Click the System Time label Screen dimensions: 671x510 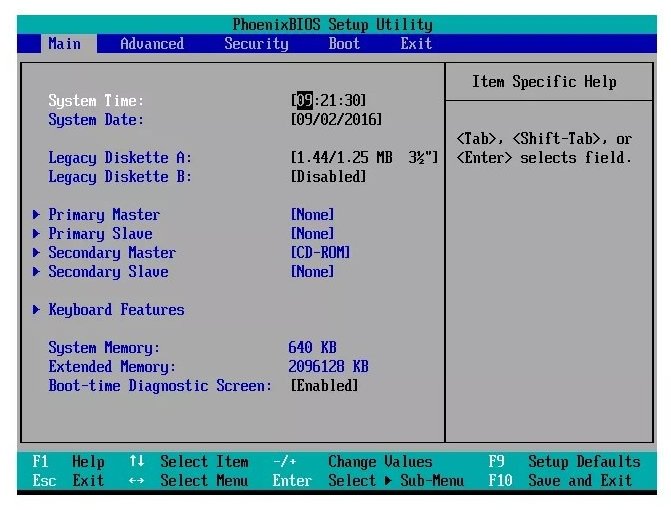96,101
